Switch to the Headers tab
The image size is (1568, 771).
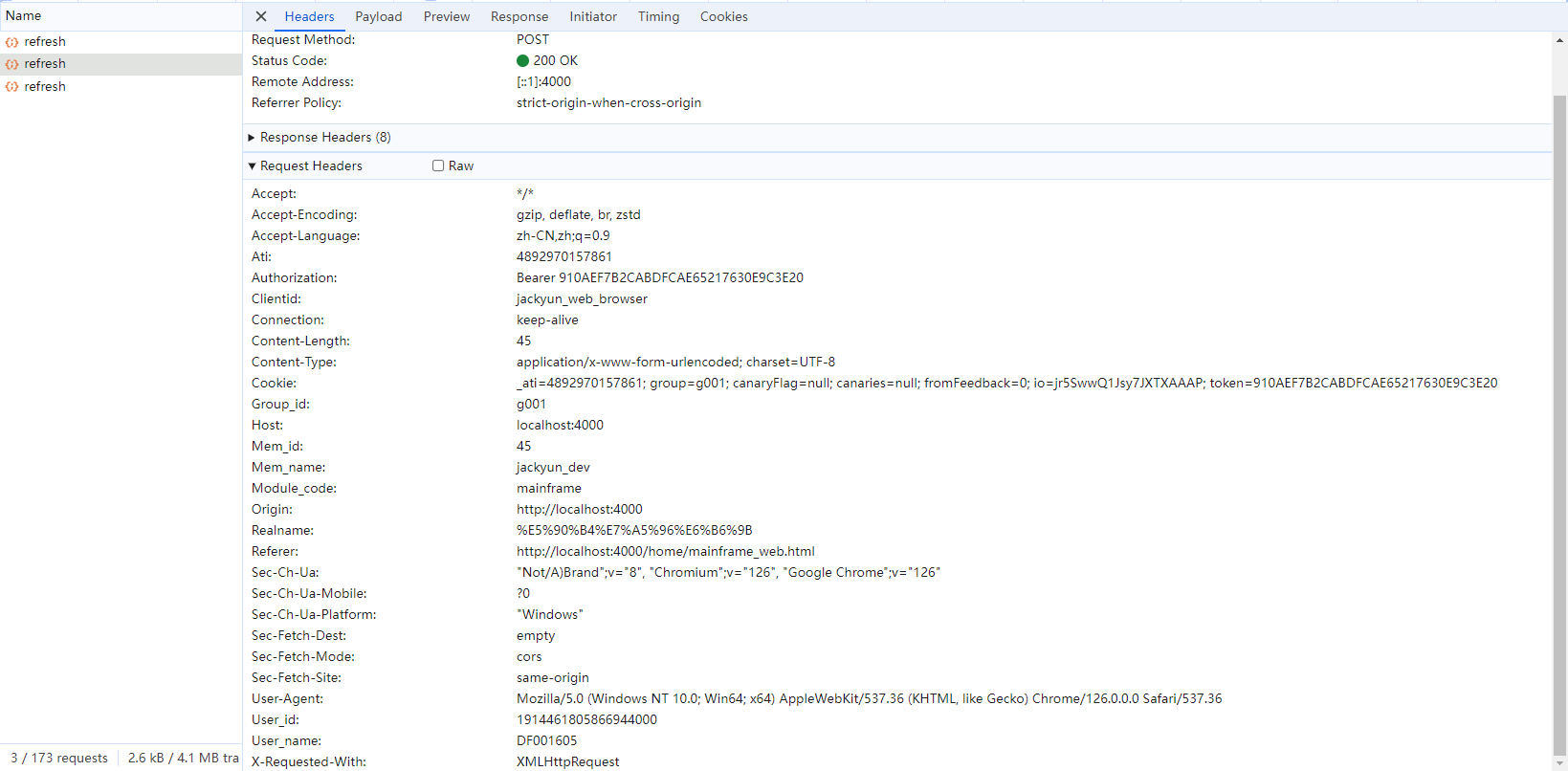click(309, 16)
